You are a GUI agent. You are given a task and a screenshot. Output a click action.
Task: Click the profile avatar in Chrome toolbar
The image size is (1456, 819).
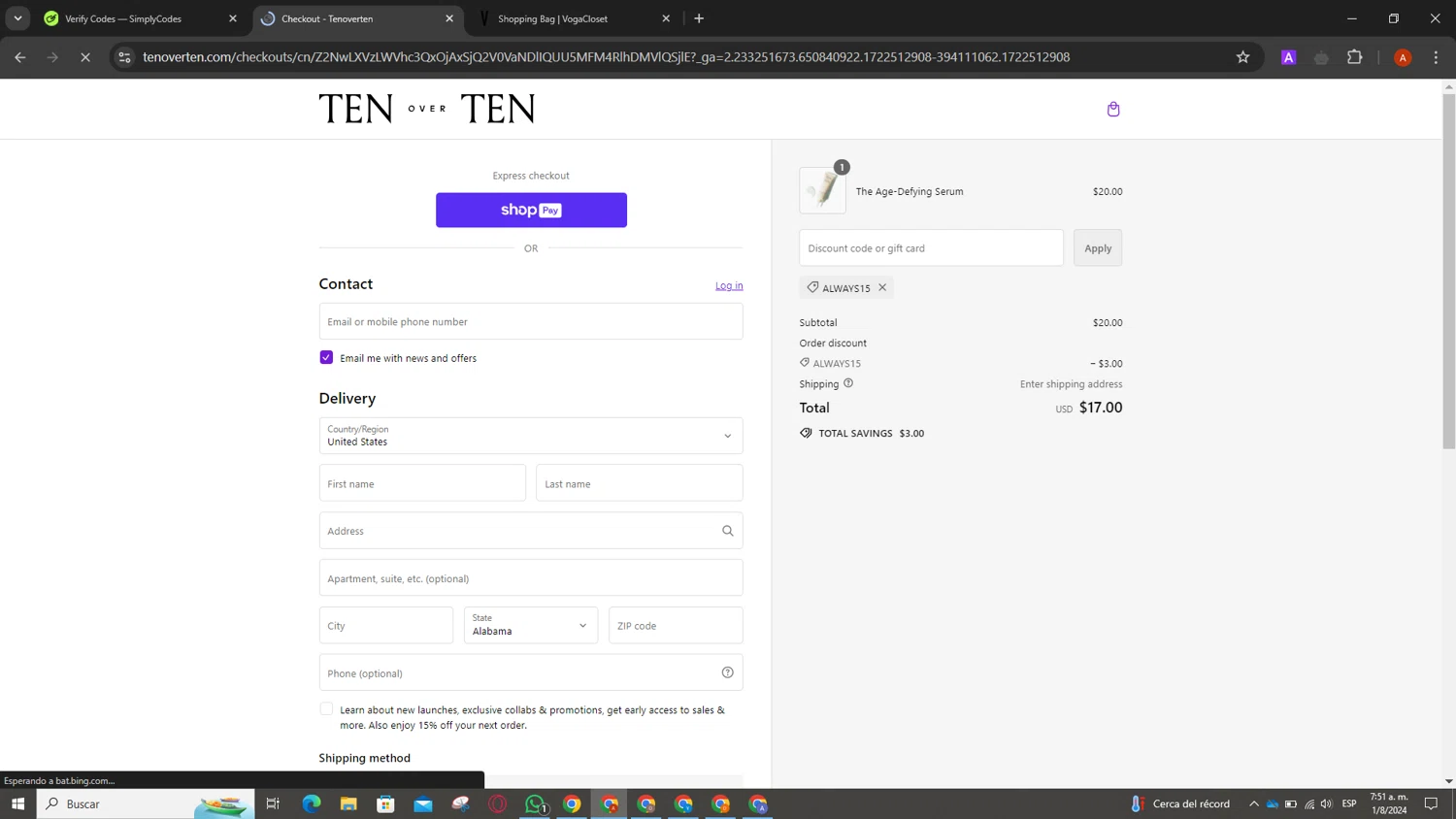click(1403, 57)
